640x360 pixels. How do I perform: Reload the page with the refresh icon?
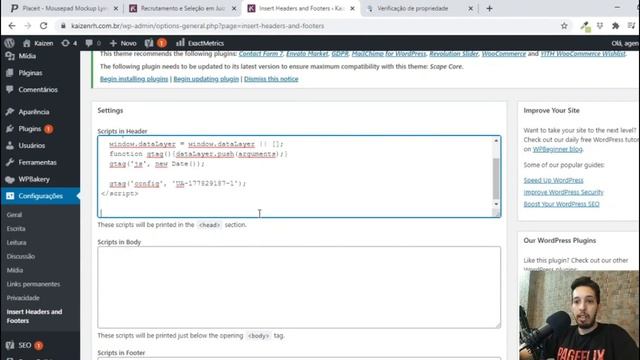pyautogui.click(x=43, y=26)
